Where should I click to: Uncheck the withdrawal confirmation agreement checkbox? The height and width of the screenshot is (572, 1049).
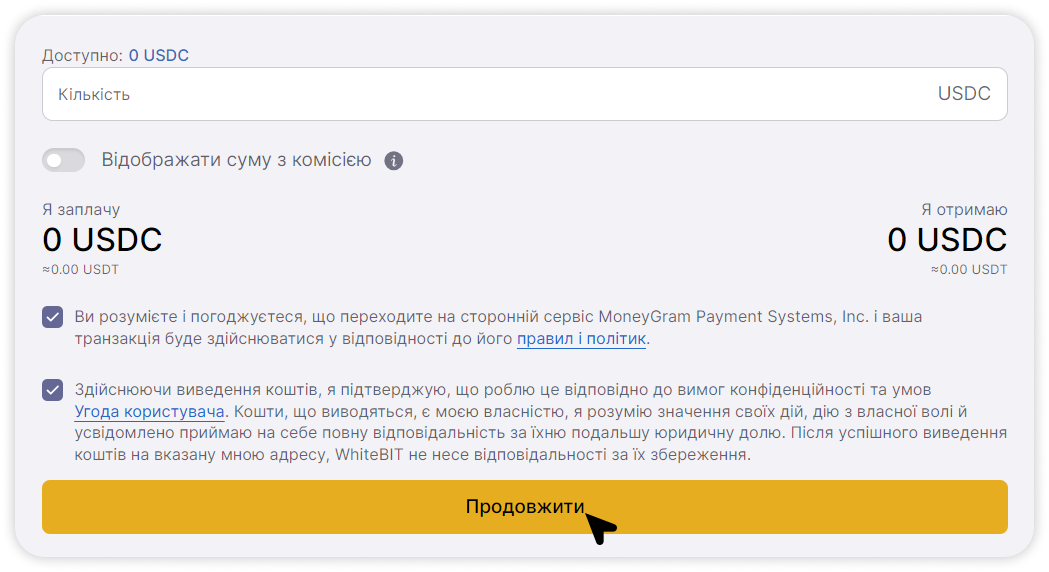(53, 390)
